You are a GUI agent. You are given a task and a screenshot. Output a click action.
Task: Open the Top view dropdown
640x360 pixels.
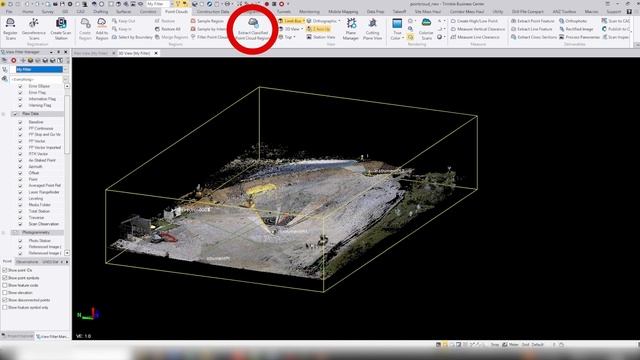(294, 37)
